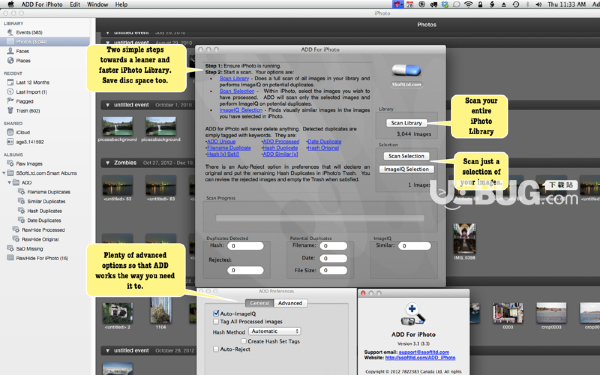Select the Events sidebar icon
The height and width of the screenshot is (375, 600).
(x=10, y=33)
